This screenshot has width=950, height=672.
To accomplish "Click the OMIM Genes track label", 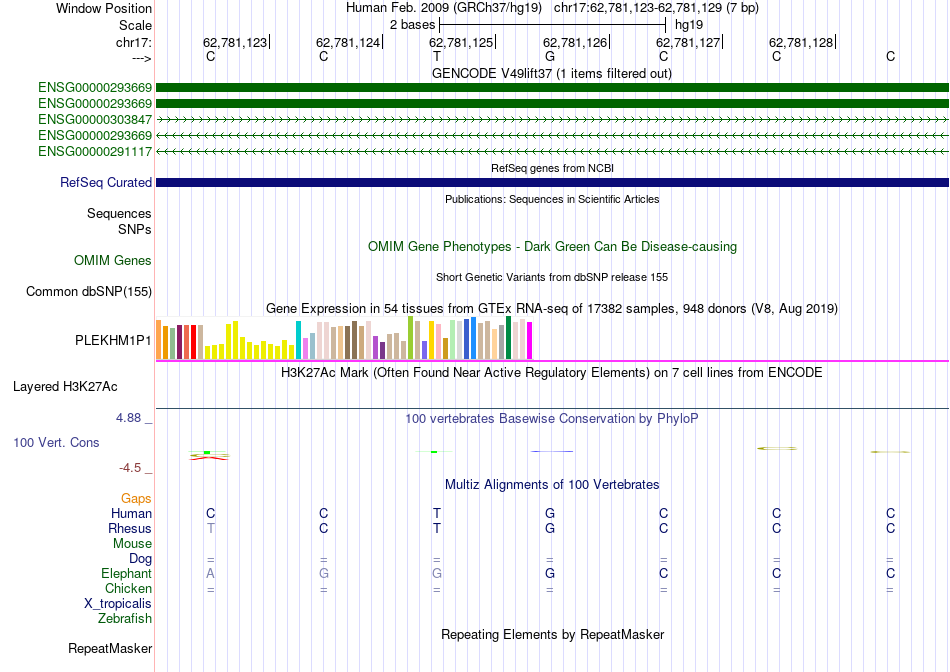I will [x=113, y=261].
